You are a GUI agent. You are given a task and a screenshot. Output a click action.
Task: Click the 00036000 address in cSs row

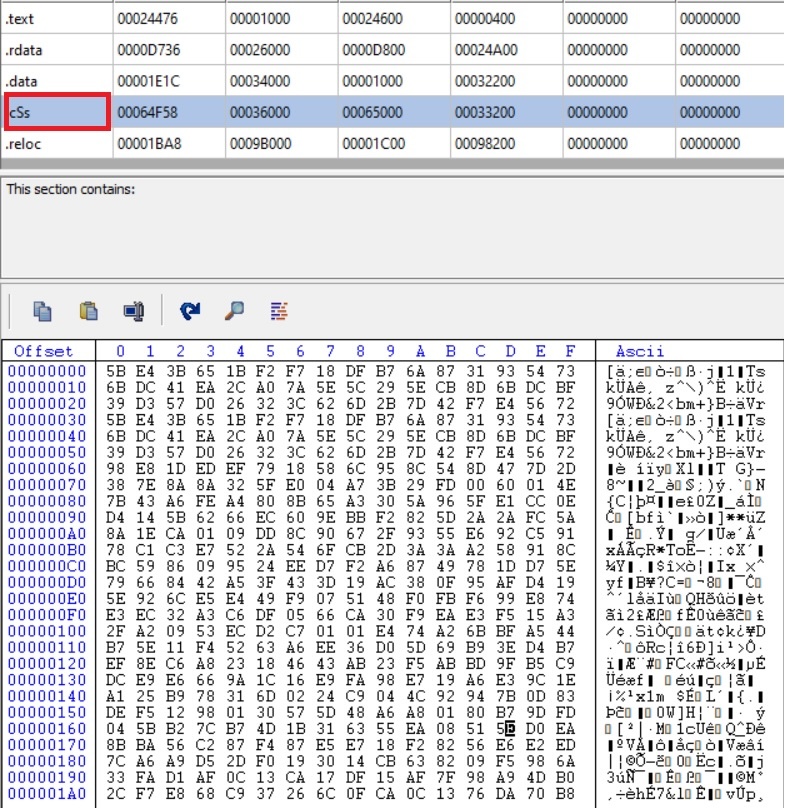click(x=260, y=112)
